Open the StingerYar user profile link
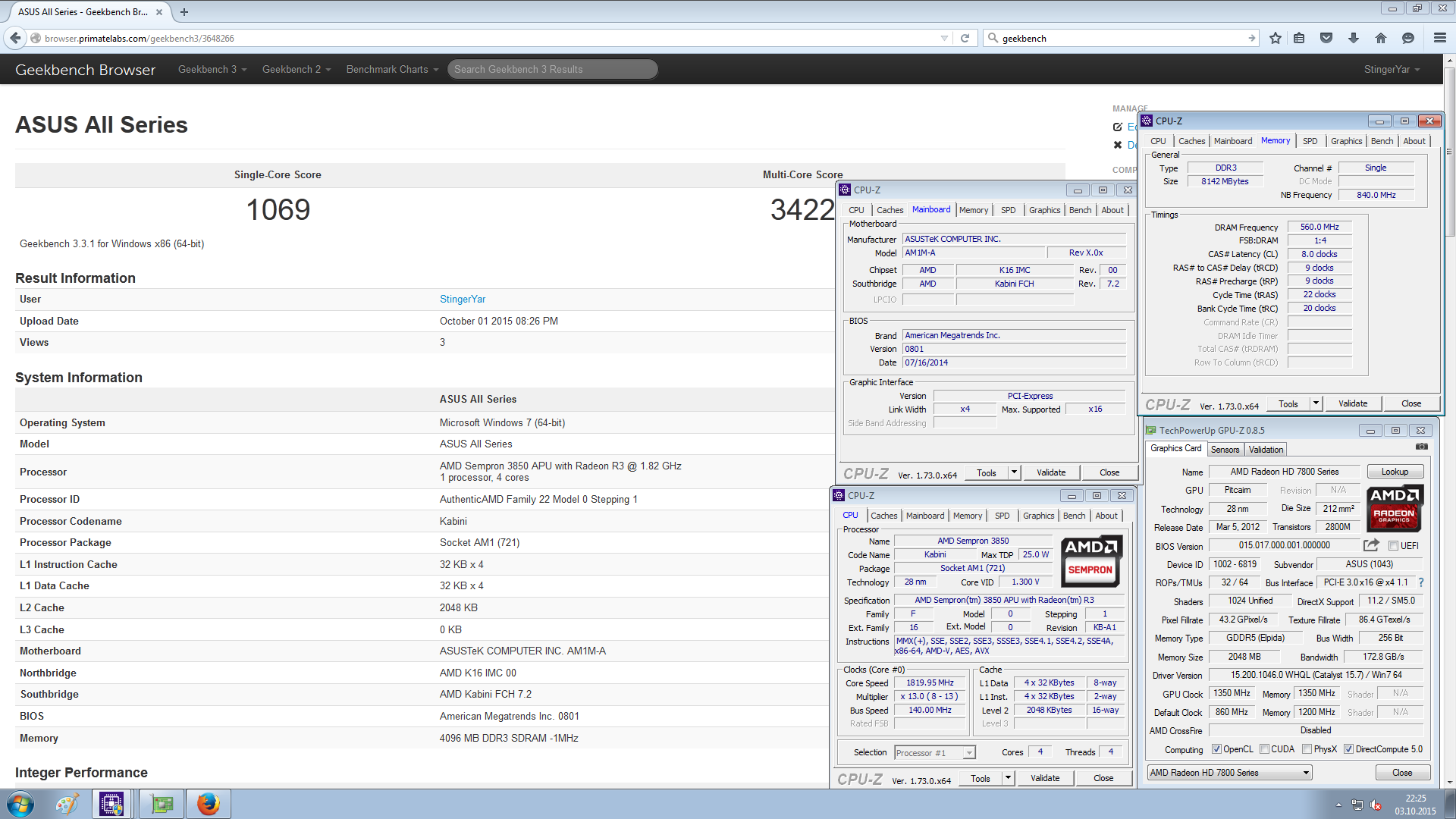Viewport: 1456px width, 819px height. (x=463, y=300)
